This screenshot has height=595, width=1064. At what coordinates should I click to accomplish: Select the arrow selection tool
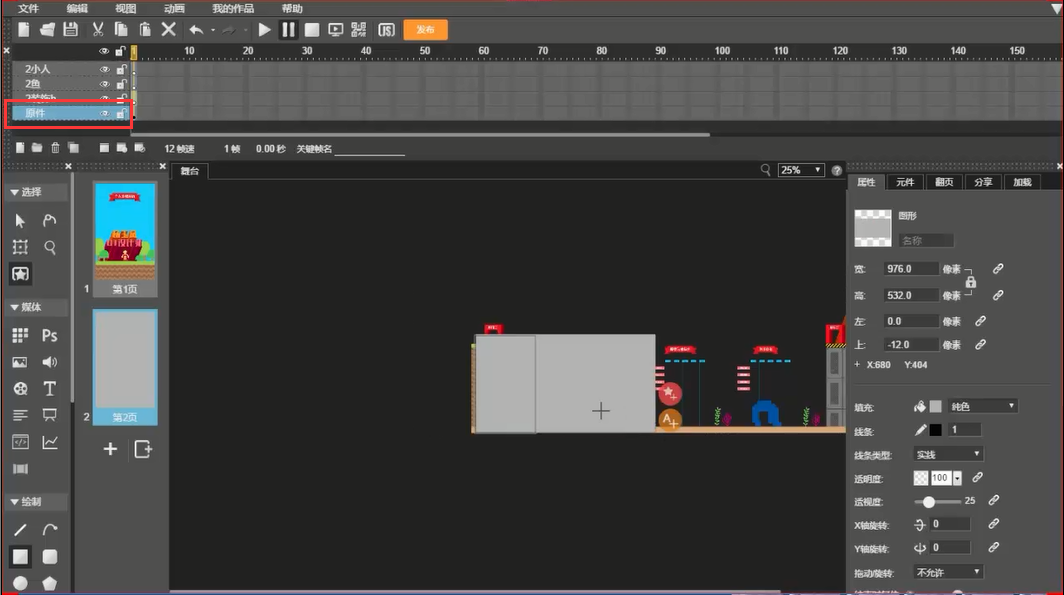click(x=20, y=220)
